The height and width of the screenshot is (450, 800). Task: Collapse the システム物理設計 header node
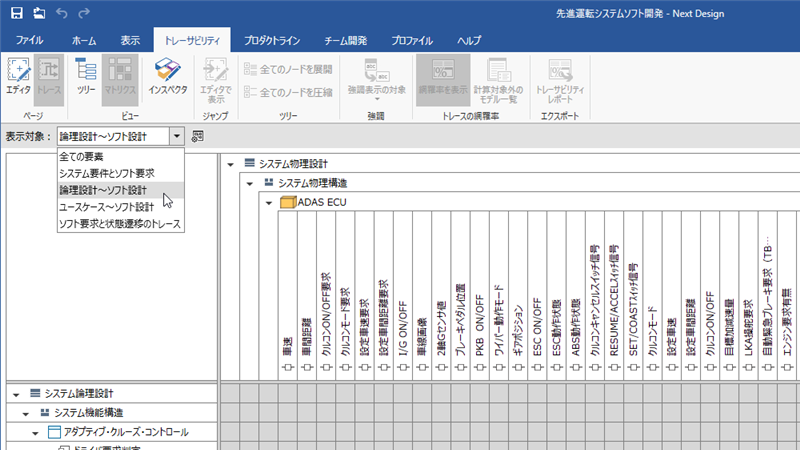pyautogui.click(x=231, y=164)
